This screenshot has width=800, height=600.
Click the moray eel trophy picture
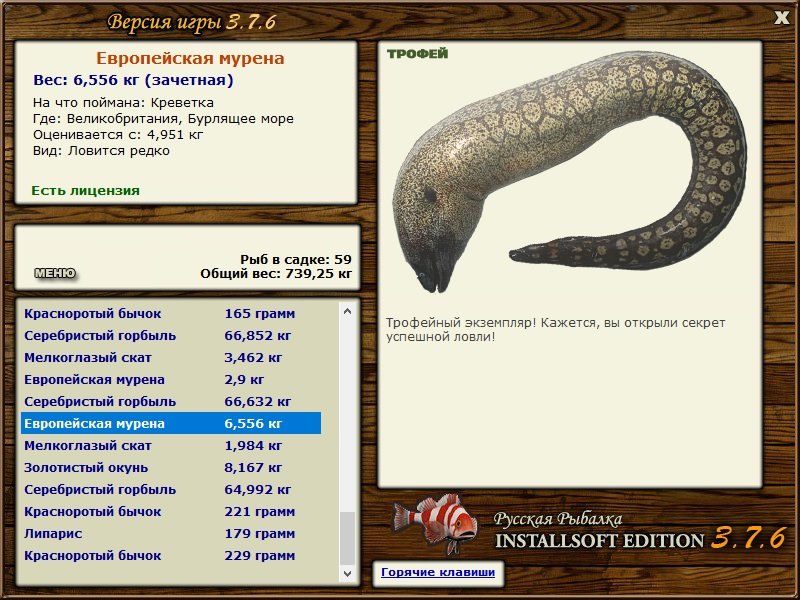569,171
